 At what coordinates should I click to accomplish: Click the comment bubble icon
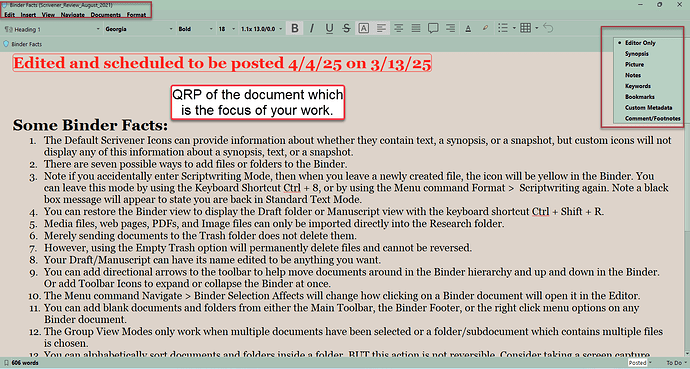(x=433, y=29)
